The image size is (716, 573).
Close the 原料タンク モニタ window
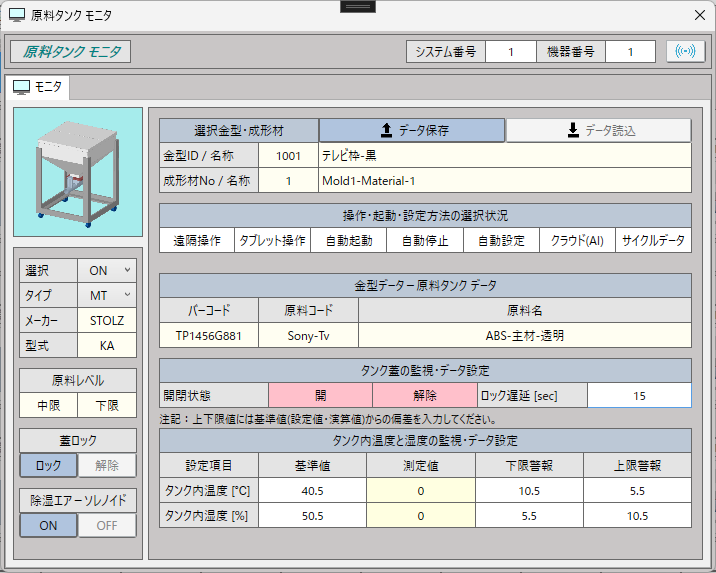699,15
